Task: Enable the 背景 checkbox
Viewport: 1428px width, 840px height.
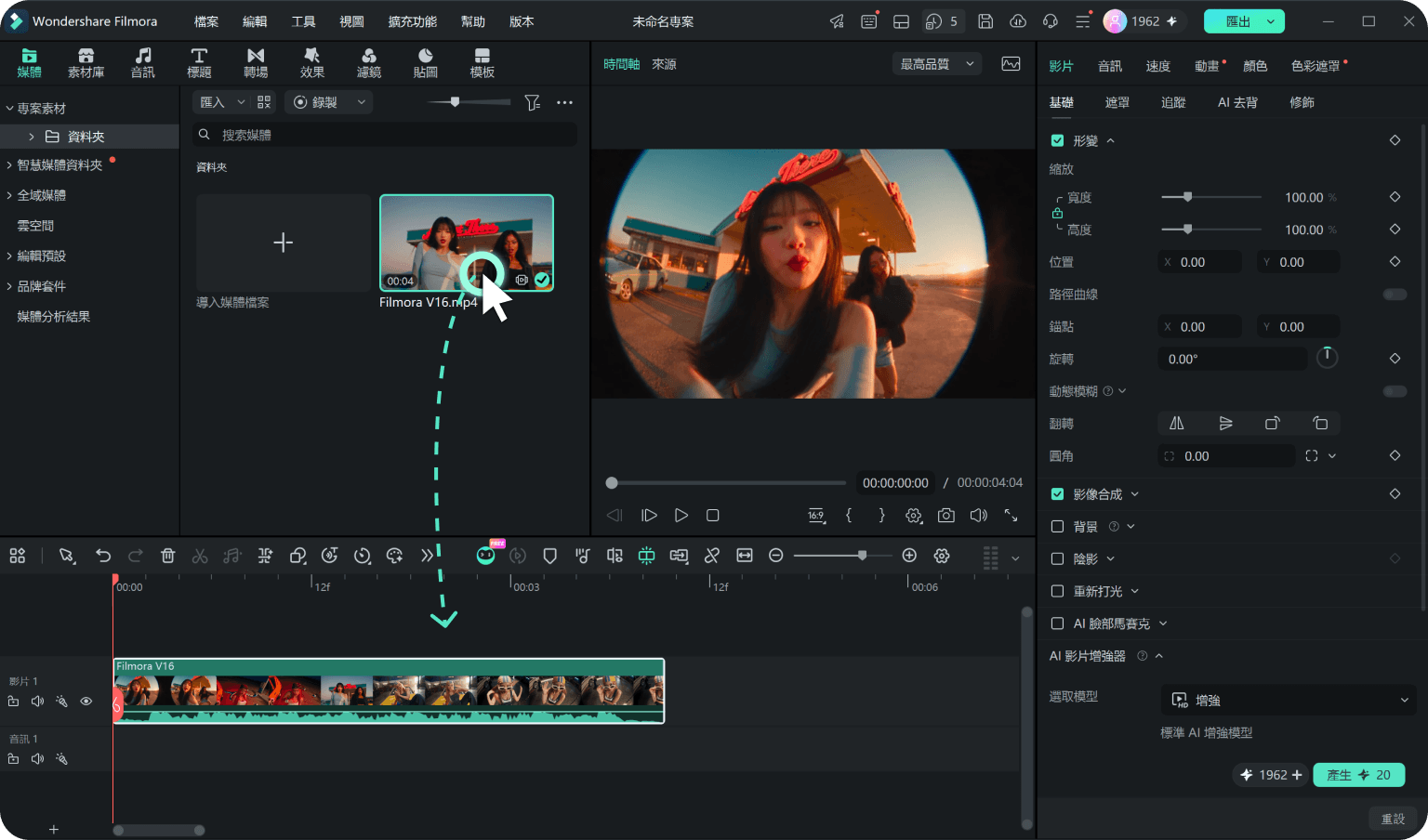Action: coord(1057,527)
